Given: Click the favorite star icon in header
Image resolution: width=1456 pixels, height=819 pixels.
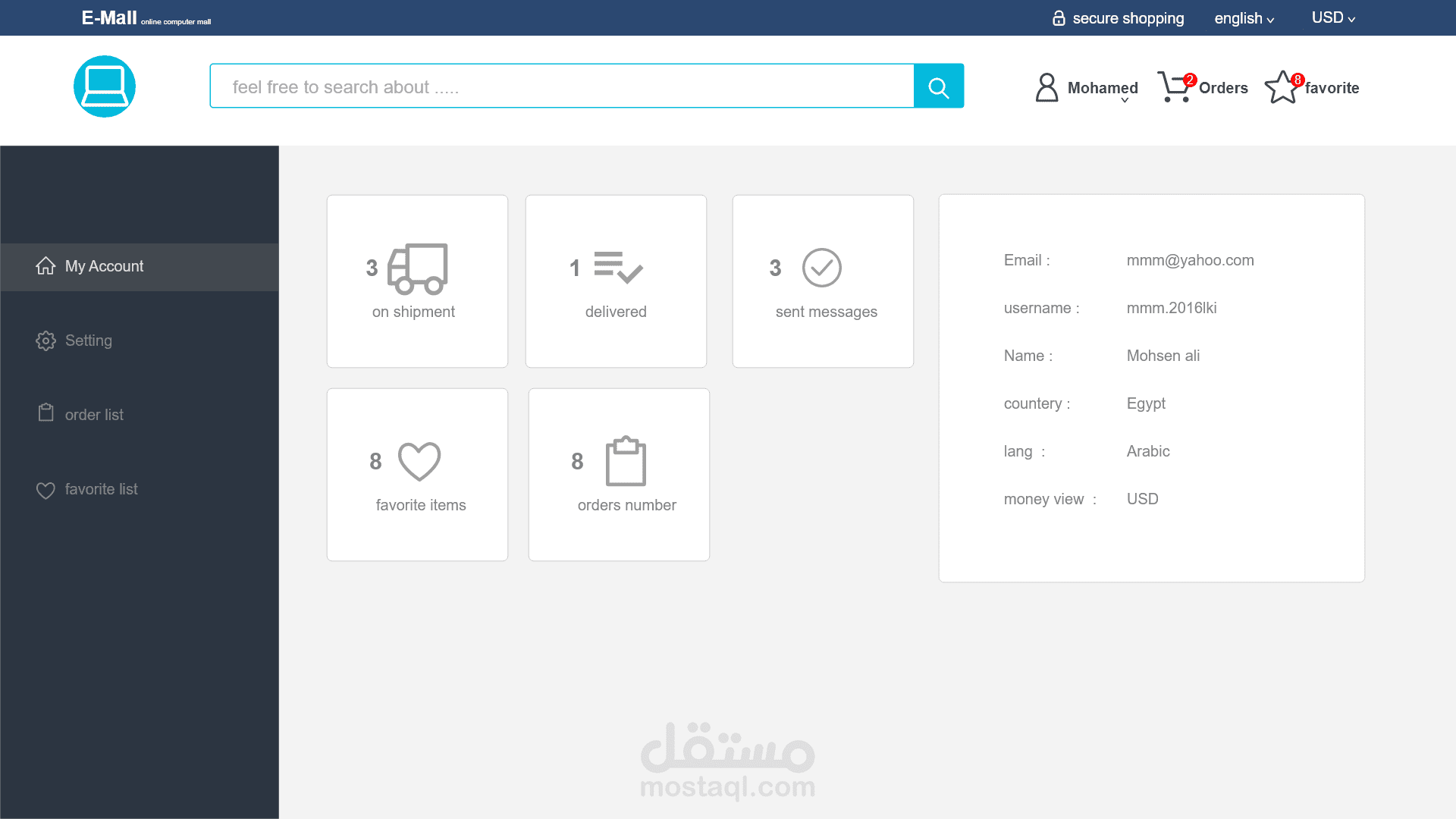Looking at the screenshot, I should pos(1282,87).
